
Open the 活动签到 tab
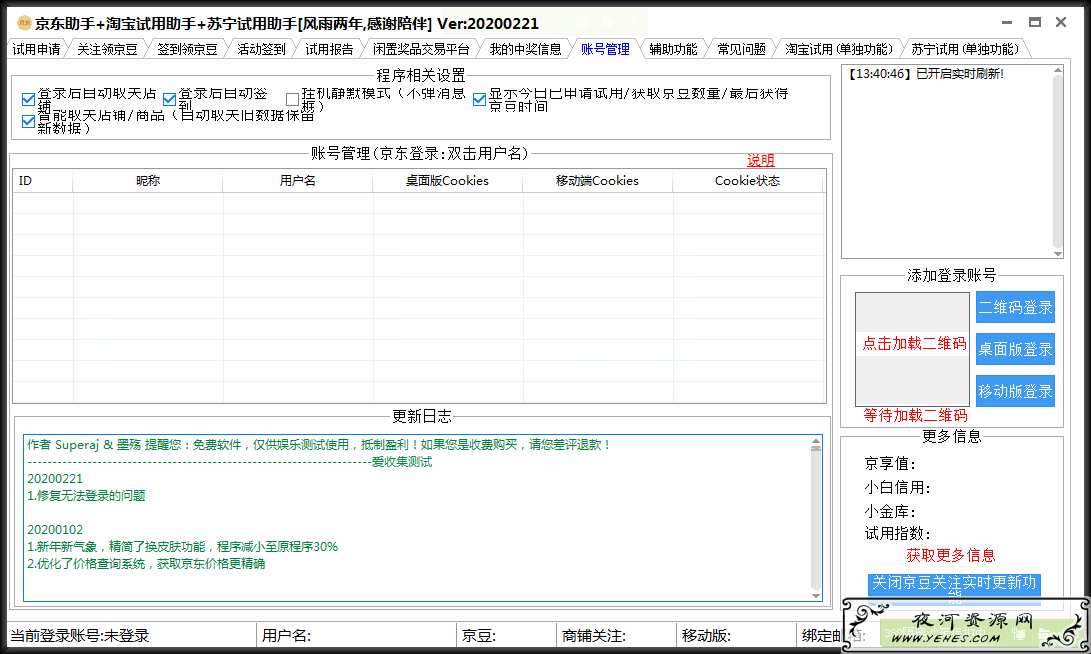[262, 49]
